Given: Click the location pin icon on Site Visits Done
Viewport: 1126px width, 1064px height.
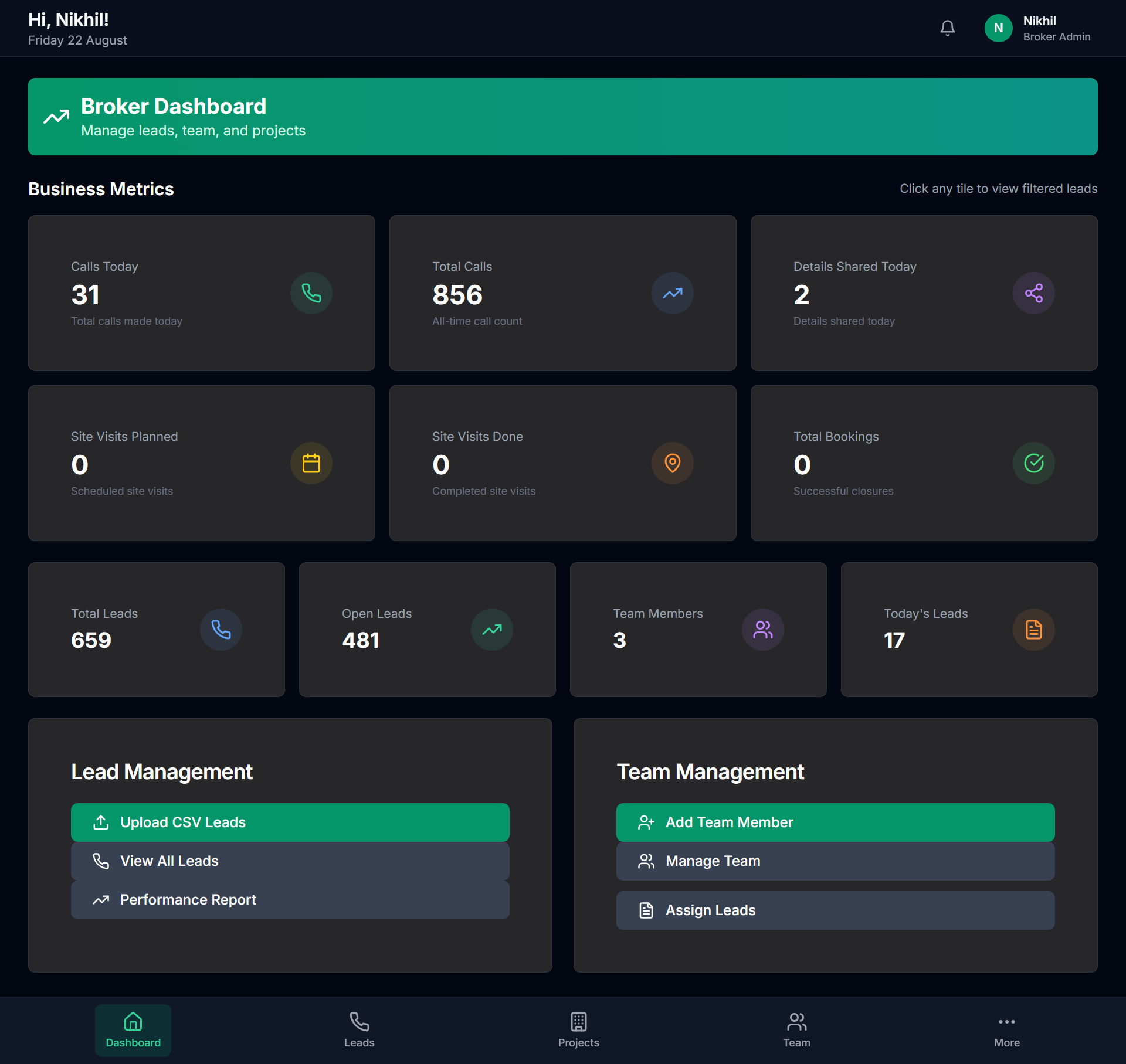Looking at the screenshot, I should (672, 463).
